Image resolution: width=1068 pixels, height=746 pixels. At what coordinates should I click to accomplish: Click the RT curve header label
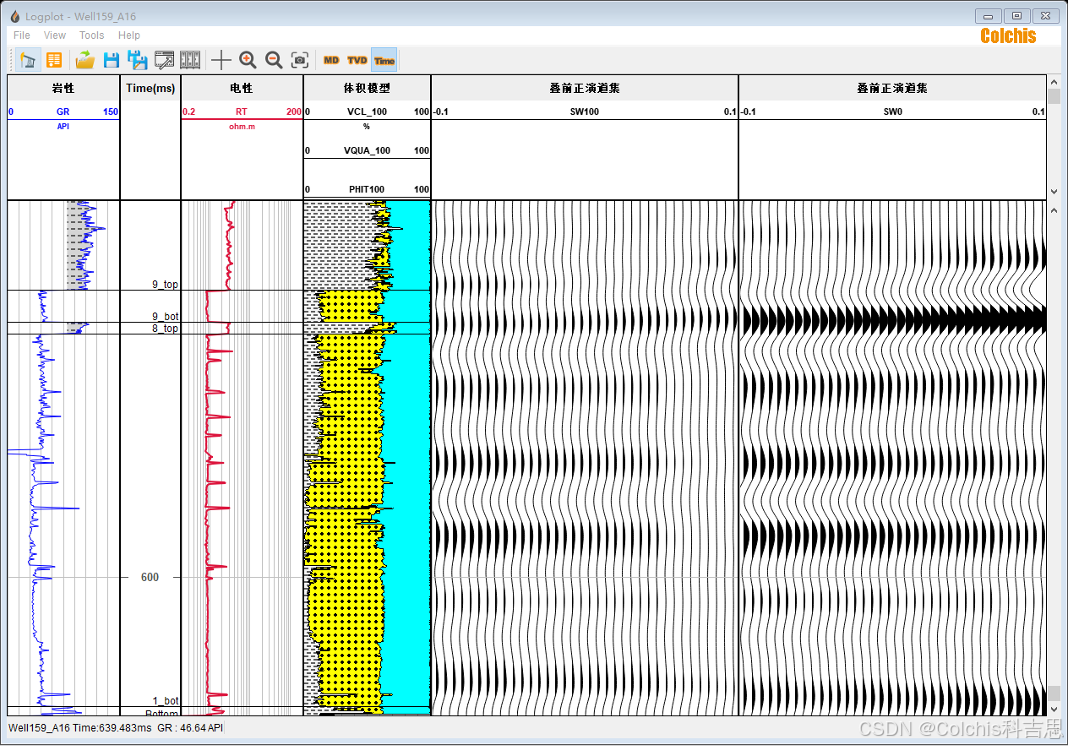pyautogui.click(x=241, y=112)
